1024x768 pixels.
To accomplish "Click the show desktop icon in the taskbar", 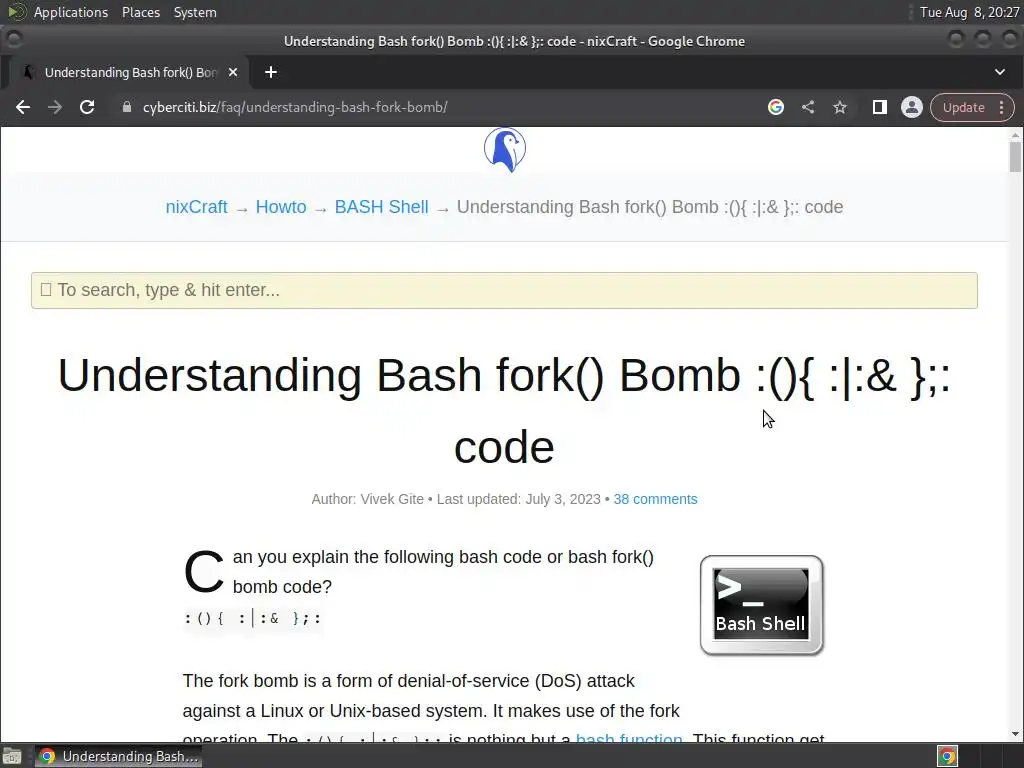I will point(12,756).
